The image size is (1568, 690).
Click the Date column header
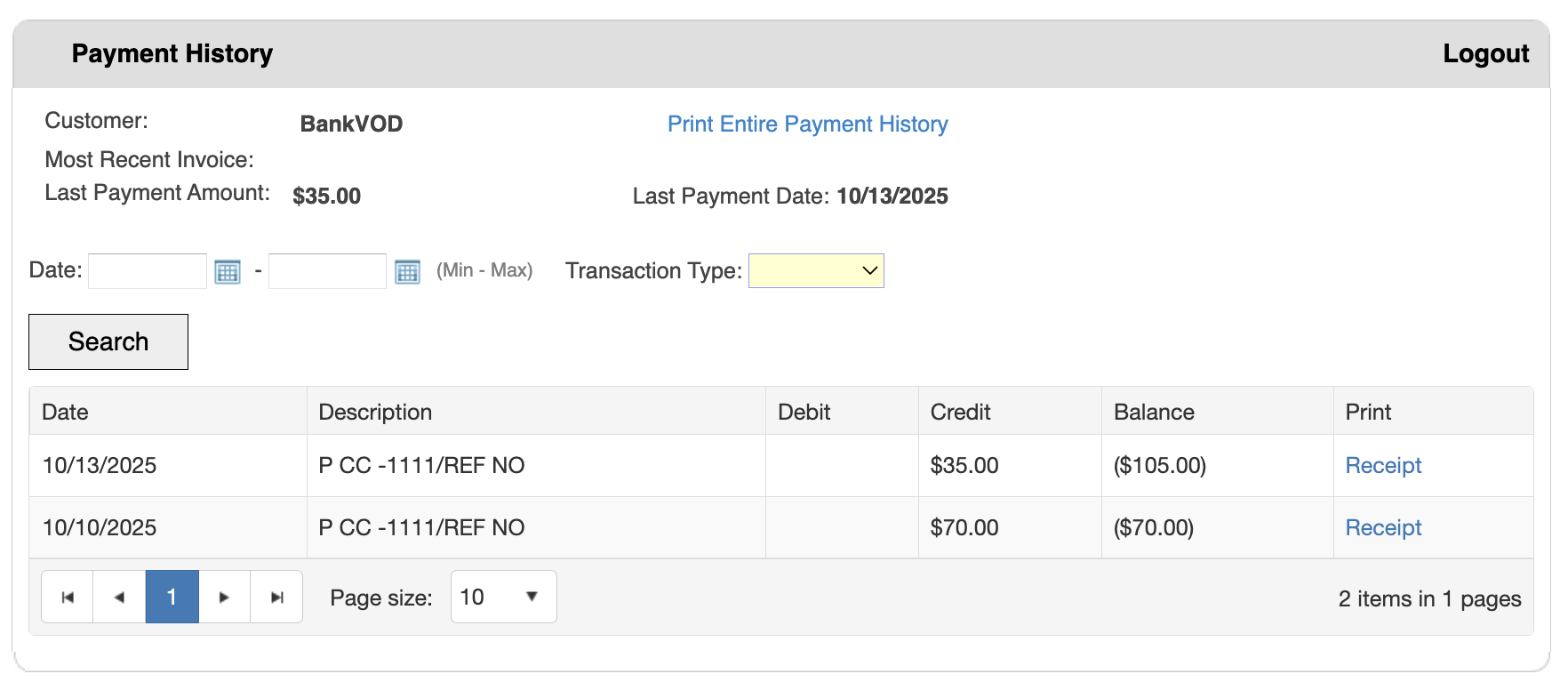64,411
